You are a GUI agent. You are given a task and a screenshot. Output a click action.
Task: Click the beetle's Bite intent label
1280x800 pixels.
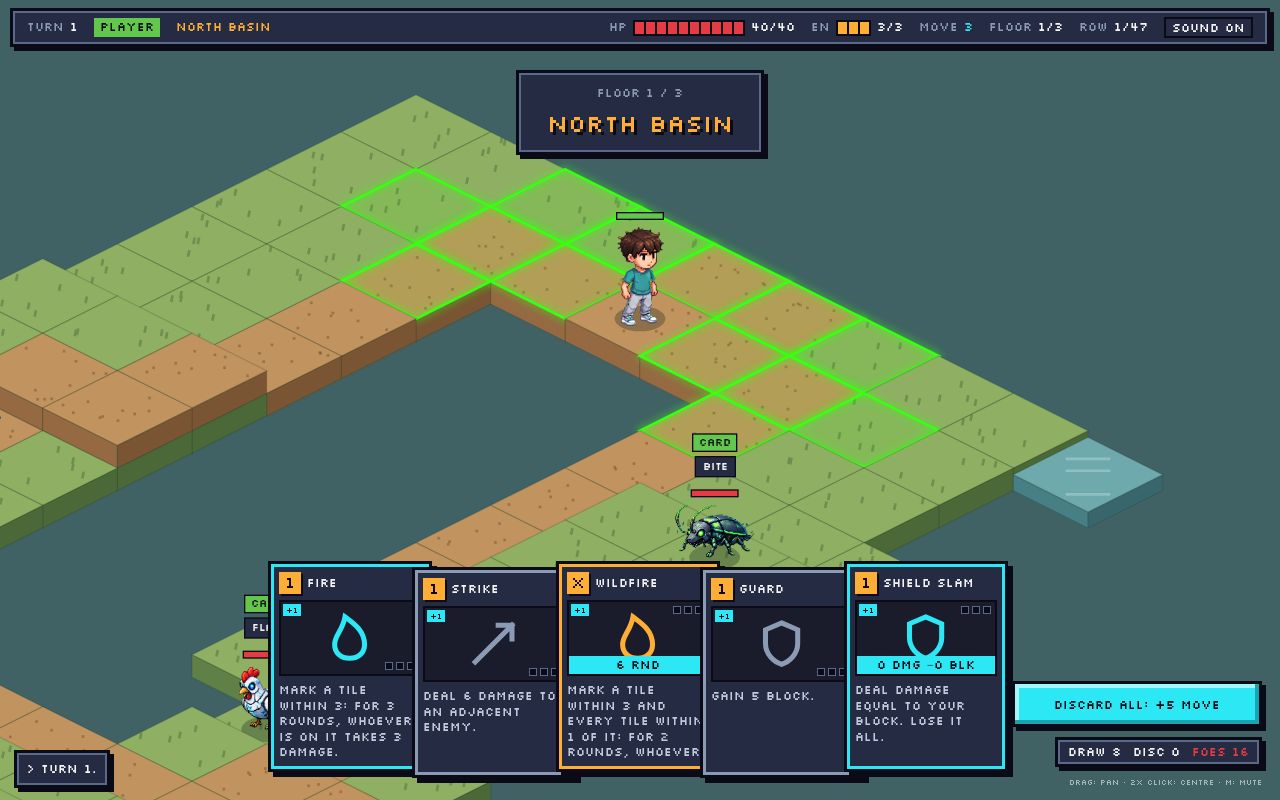715,466
